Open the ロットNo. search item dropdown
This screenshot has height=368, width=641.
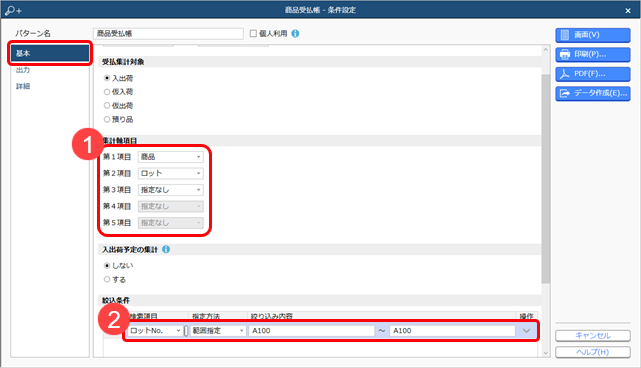click(155, 330)
